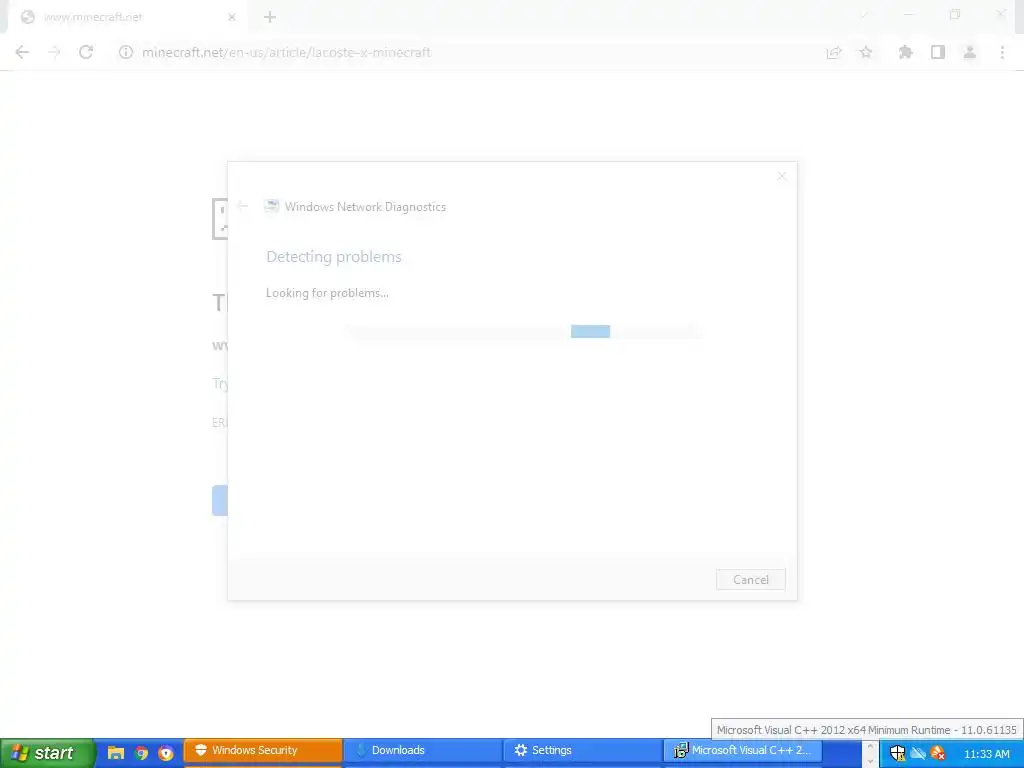Switch to Microsoft Visual C++ taskbar button
This screenshot has width=1024, height=768.
click(743, 751)
